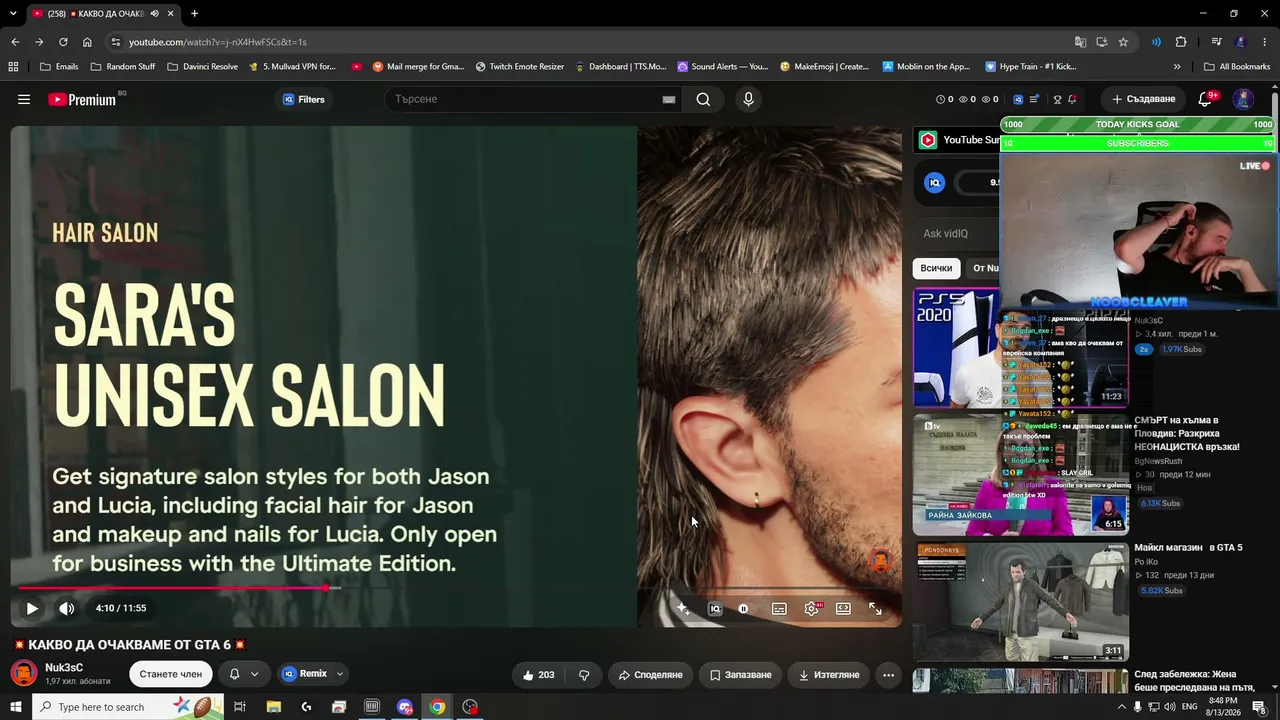Reload the current page
This screenshot has width=1280, height=720.
tap(63, 42)
